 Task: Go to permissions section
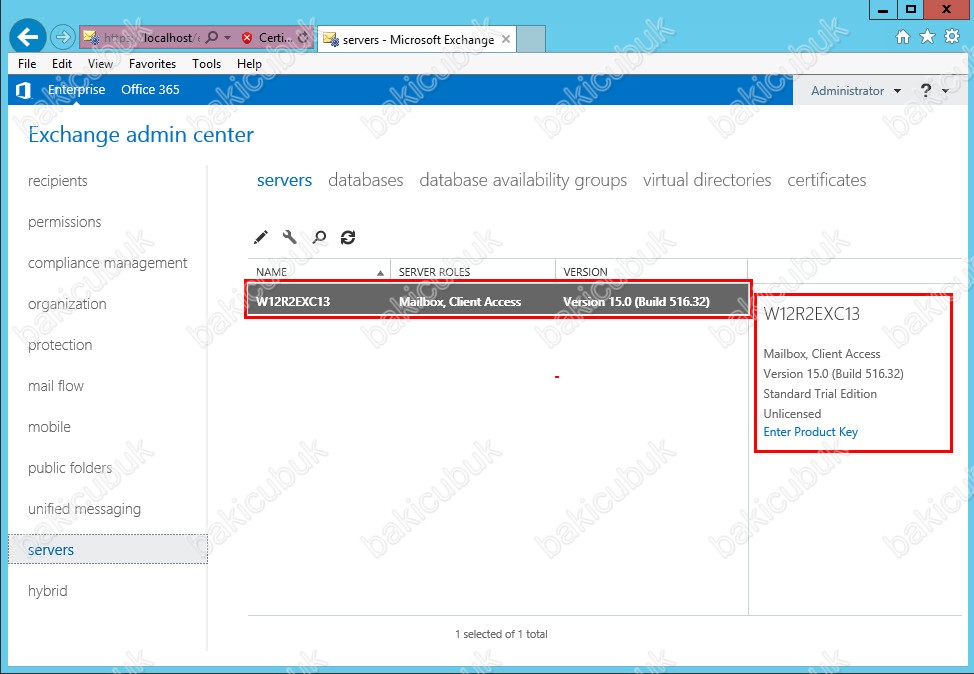pos(65,222)
